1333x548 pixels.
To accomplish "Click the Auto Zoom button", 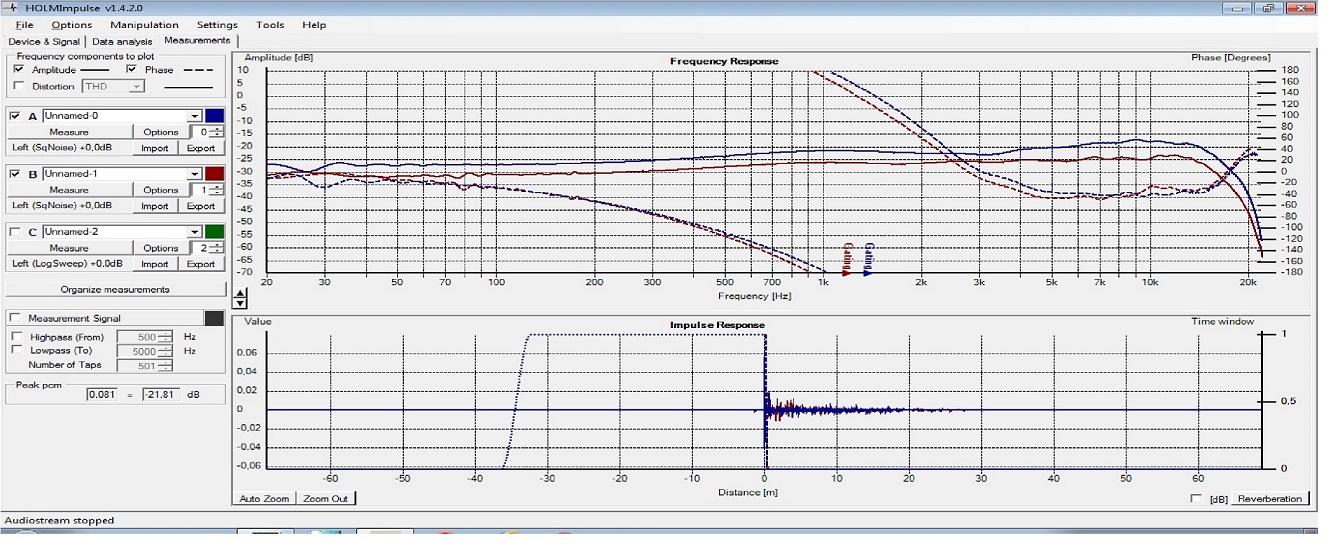I will (264, 498).
